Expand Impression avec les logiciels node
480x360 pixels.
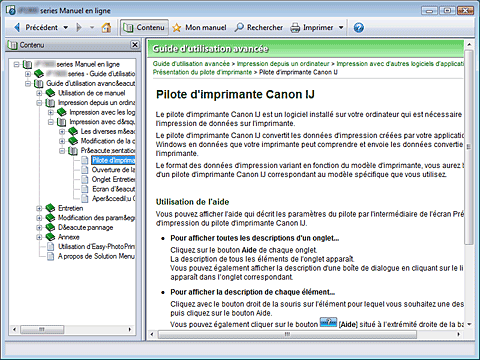click(x=51, y=112)
